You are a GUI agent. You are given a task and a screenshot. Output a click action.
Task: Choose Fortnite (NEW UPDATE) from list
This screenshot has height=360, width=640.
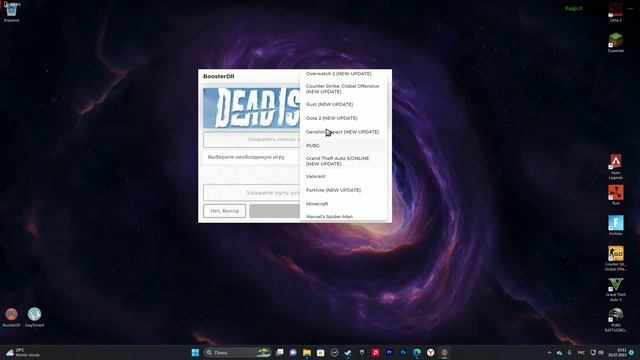343,190
